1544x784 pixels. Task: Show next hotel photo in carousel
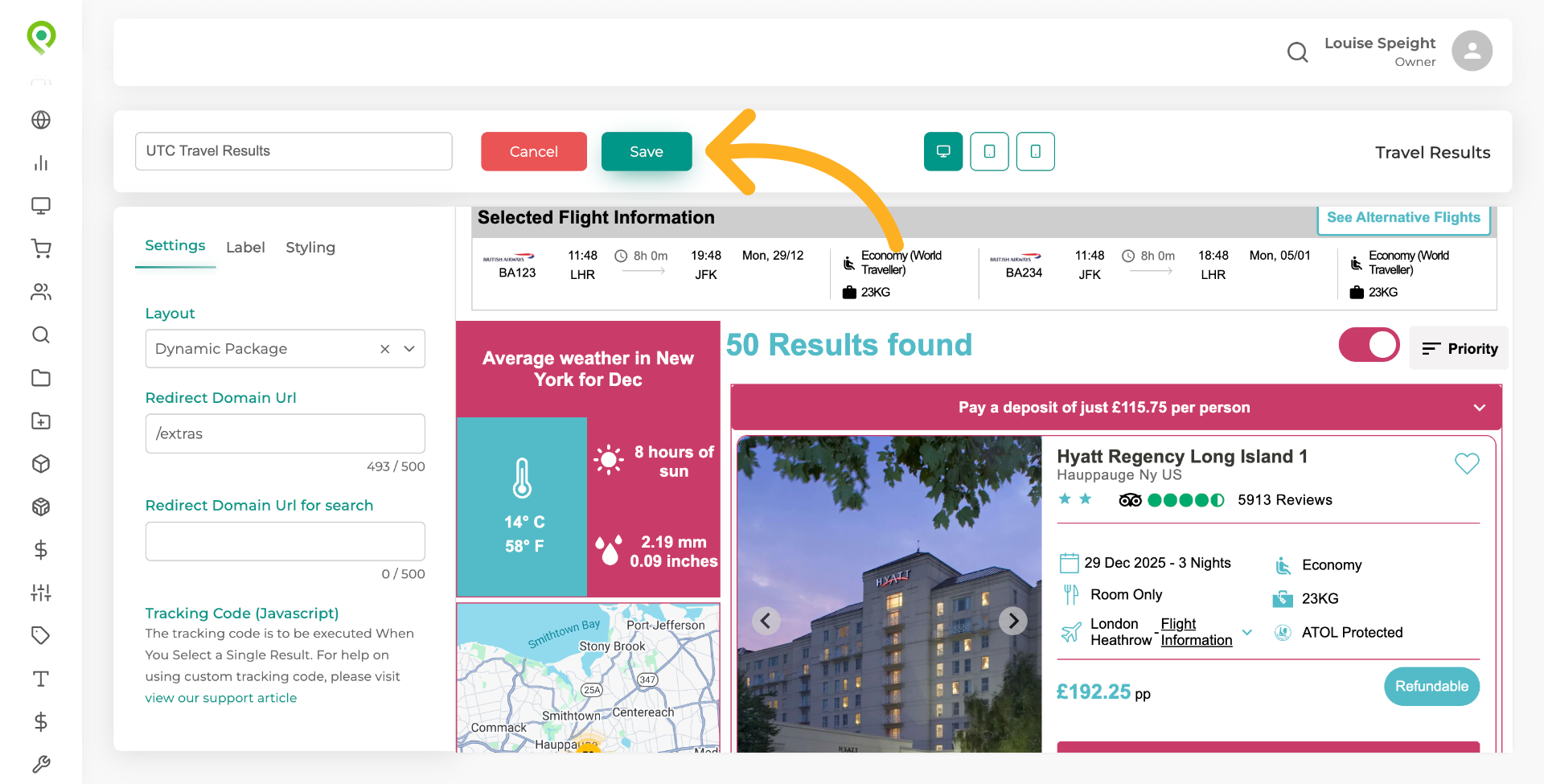click(x=1013, y=621)
